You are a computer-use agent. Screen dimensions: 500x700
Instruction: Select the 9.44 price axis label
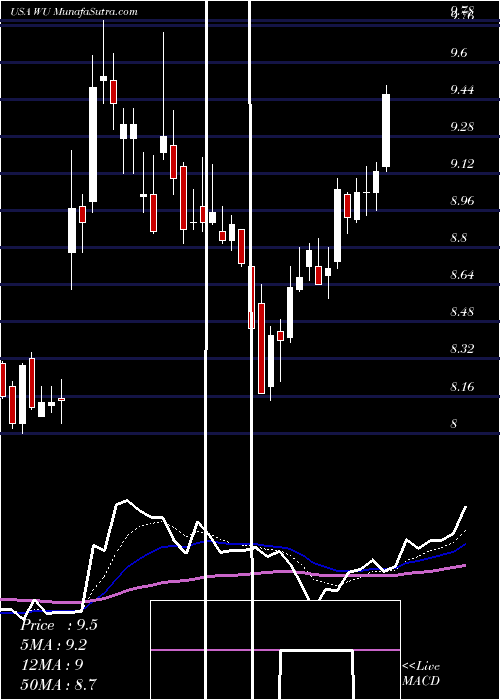tap(462, 90)
